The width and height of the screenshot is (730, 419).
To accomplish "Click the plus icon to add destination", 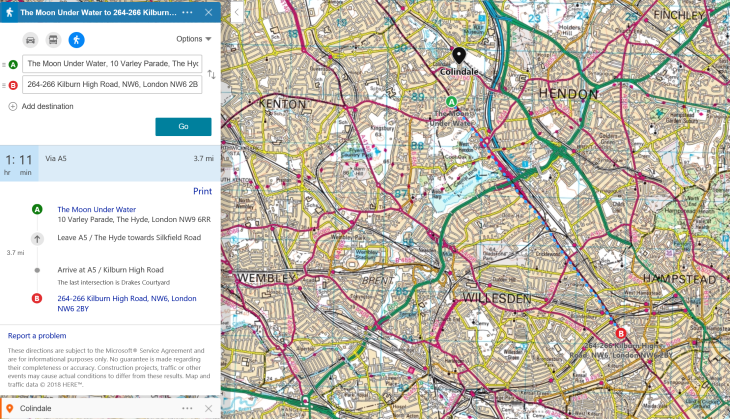I will click(13, 106).
